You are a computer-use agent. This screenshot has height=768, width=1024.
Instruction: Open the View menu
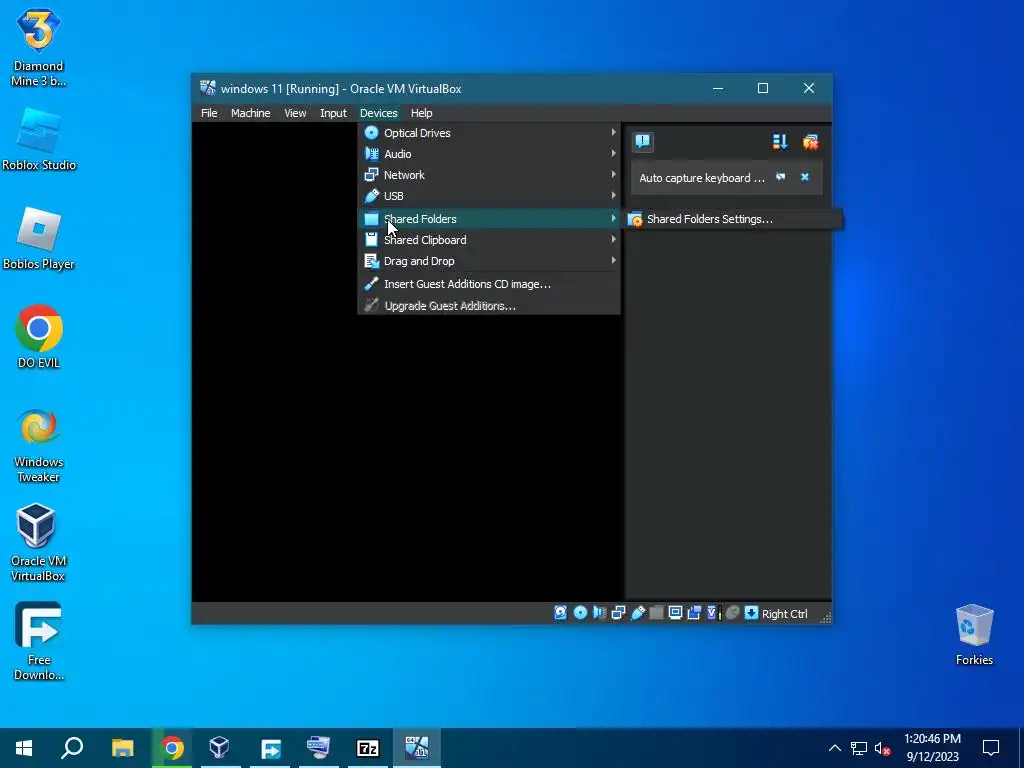295,113
